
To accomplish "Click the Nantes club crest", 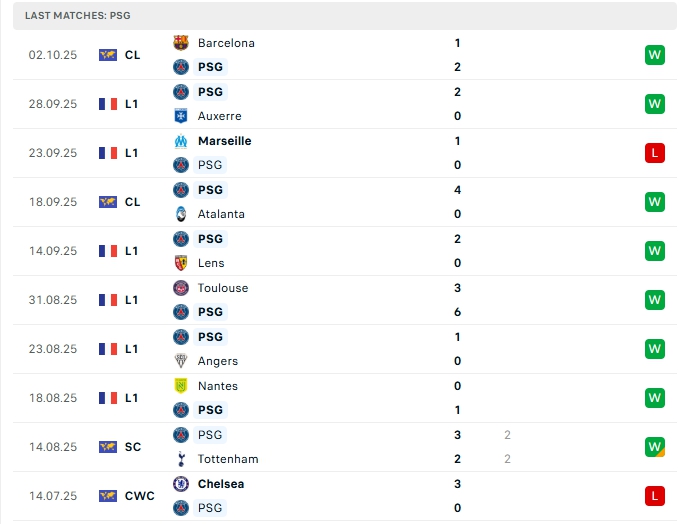I will point(181,386).
